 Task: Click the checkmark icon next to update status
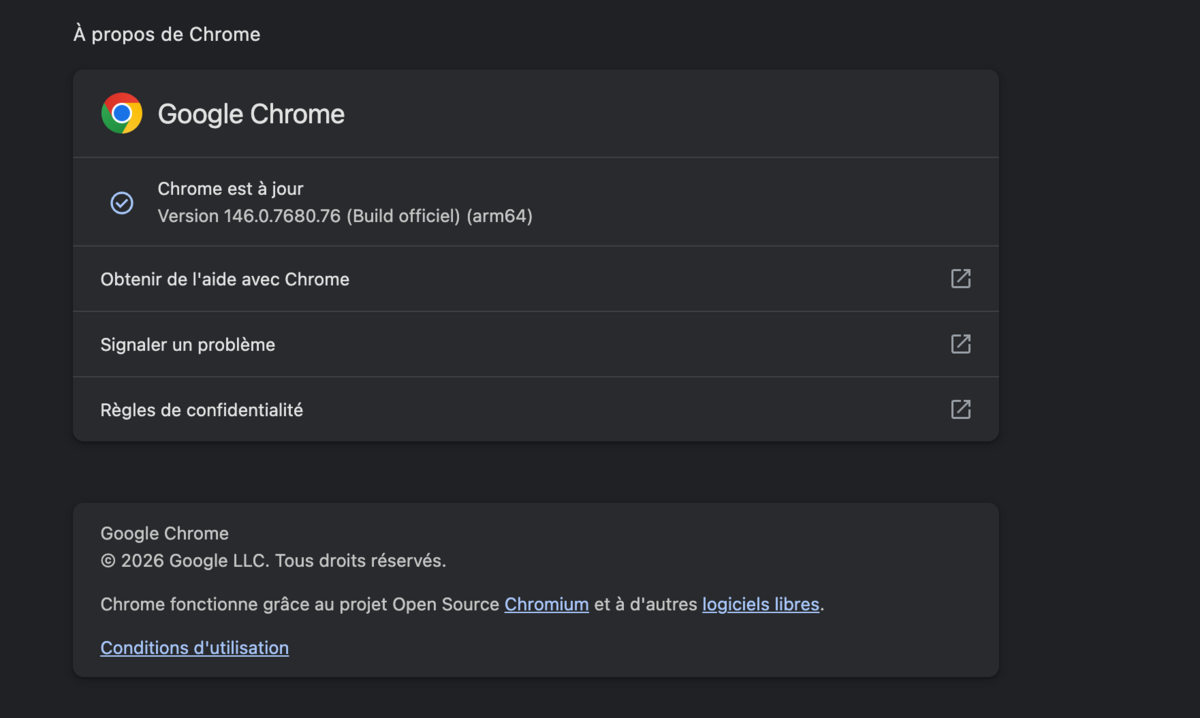[121, 202]
